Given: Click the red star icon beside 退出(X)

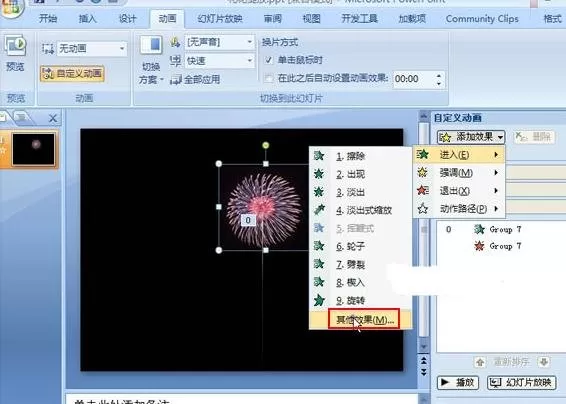Looking at the screenshot, I should (x=422, y=190).
